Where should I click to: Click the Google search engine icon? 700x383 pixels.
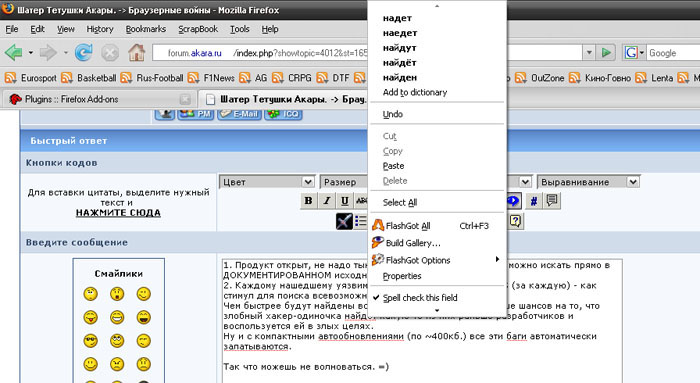631,53
